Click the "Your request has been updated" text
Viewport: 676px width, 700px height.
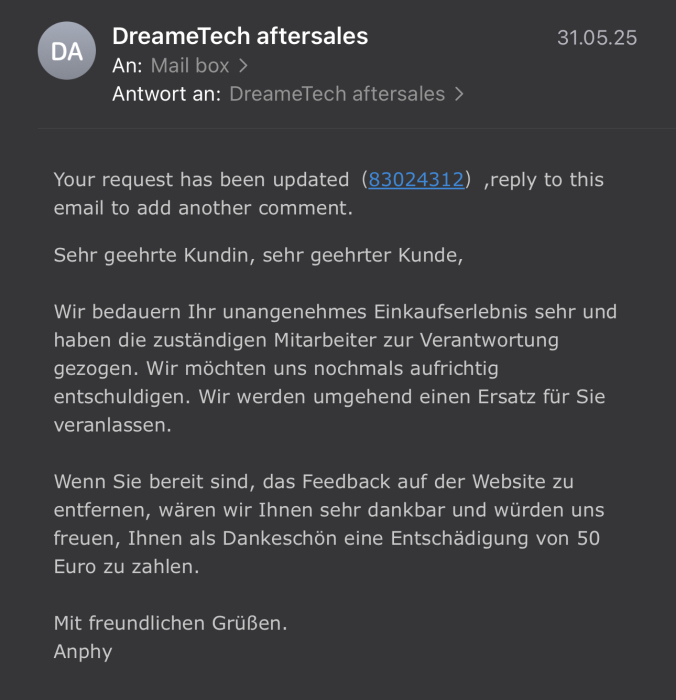[200, 180]
